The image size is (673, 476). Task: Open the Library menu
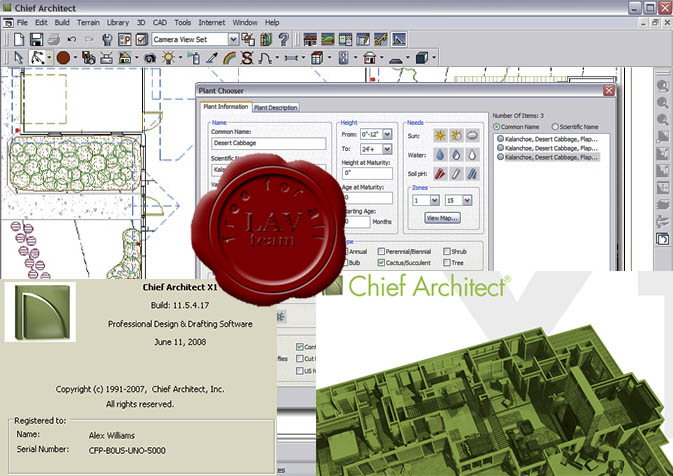[x=118, y=22]
